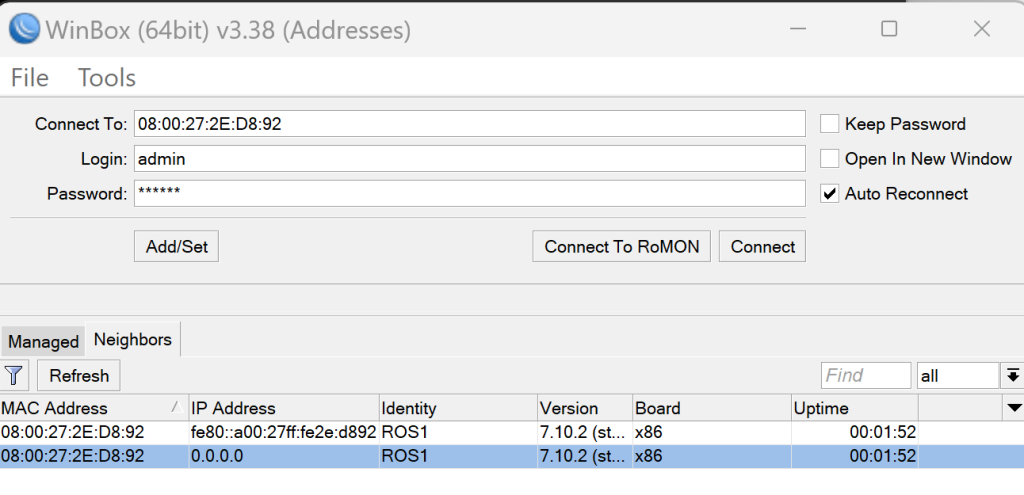Minimize the WinBox window

[x=799, y=29]
